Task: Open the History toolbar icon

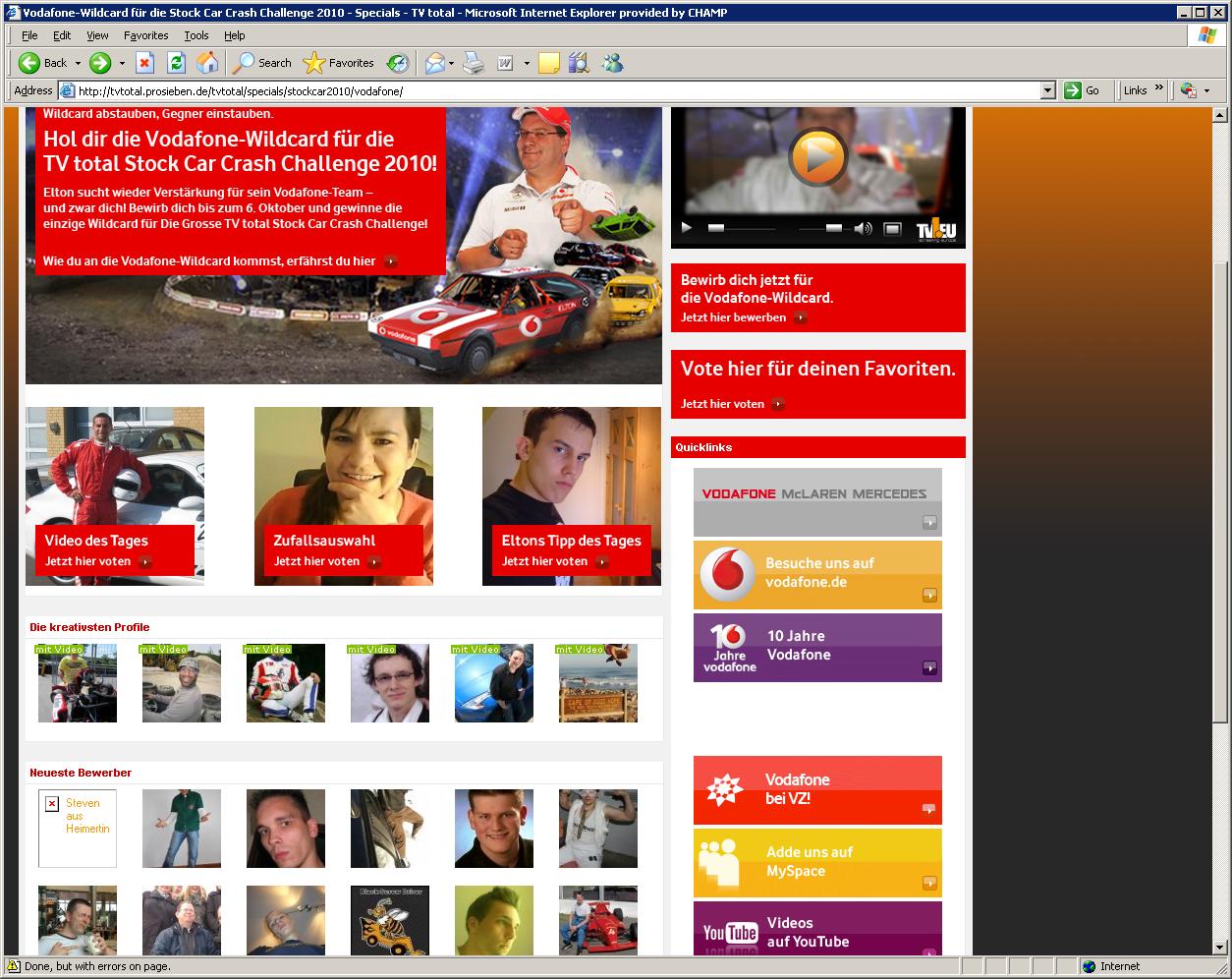Action: tap(398, 63)
